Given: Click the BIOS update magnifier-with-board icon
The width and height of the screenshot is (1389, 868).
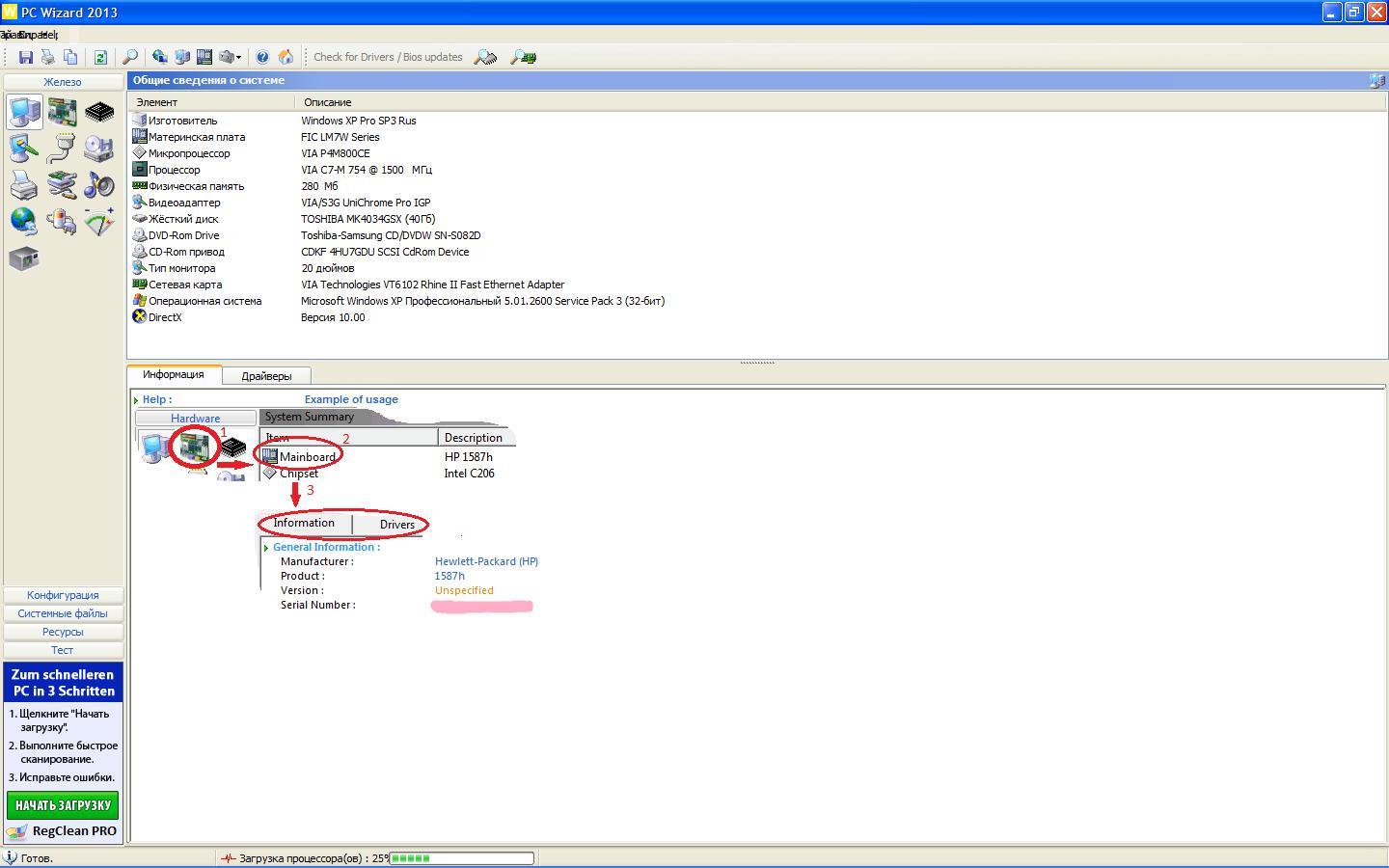Looking at the screenshot, I should (523, 57).
